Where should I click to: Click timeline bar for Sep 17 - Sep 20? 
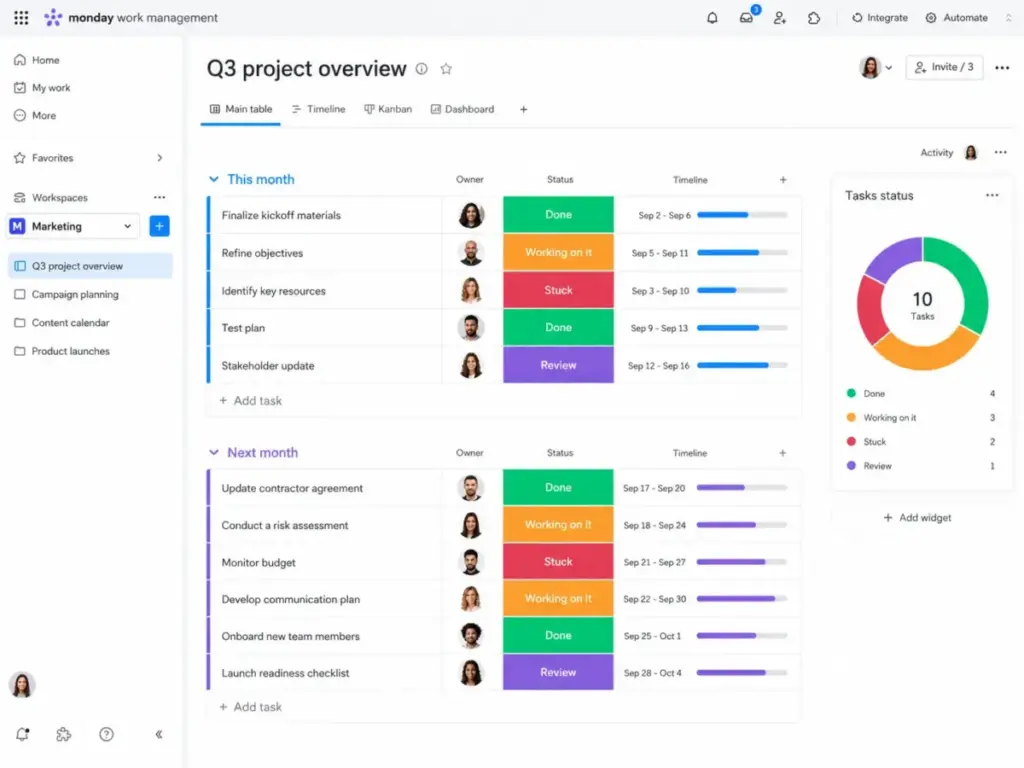(x=742, y=487)
